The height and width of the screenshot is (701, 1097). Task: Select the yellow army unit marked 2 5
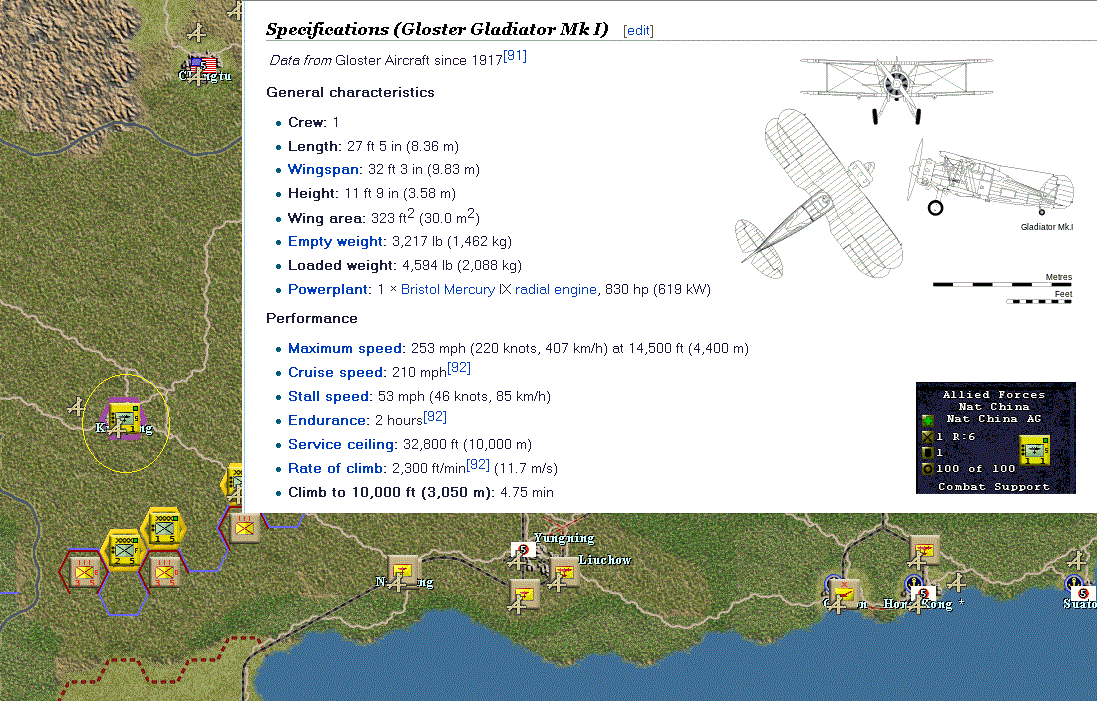click(x=125, y=549)
